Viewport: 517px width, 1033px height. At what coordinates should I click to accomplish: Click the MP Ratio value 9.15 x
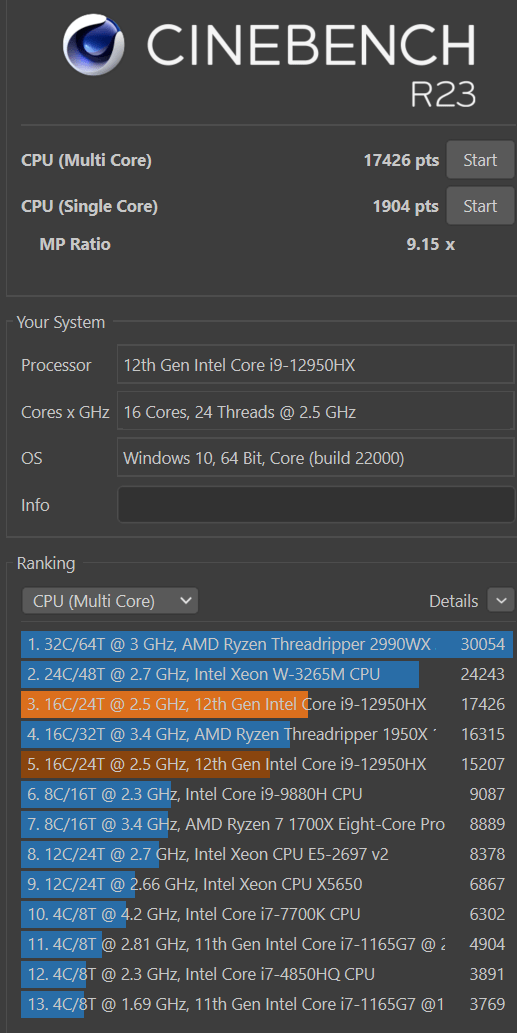tap(431, 244)
